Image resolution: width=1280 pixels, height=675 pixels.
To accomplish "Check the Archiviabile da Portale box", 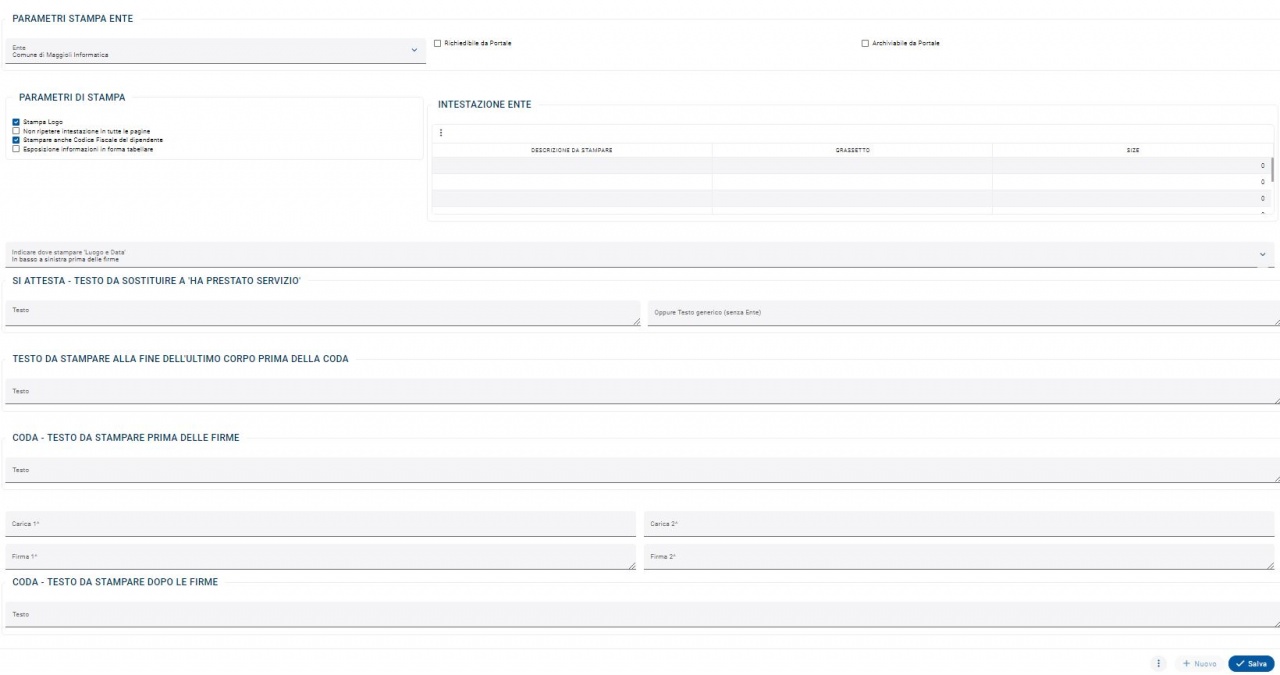I will 865,43.
